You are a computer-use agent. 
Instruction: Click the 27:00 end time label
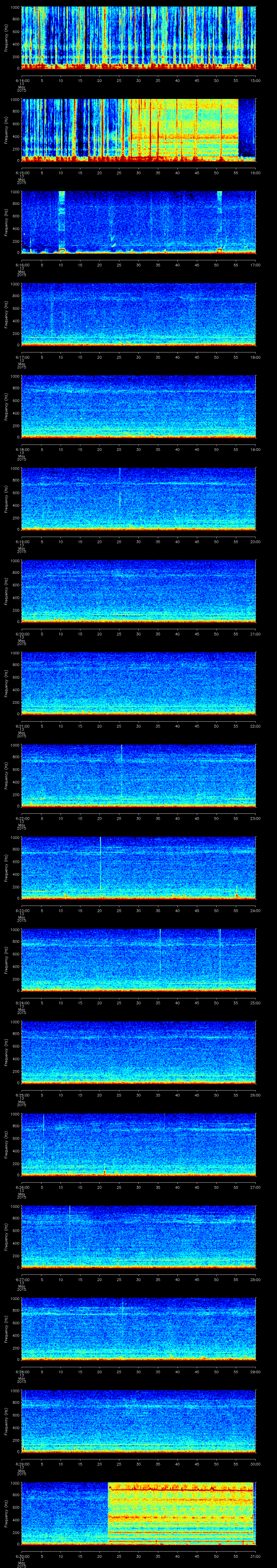click(256, 1187)
